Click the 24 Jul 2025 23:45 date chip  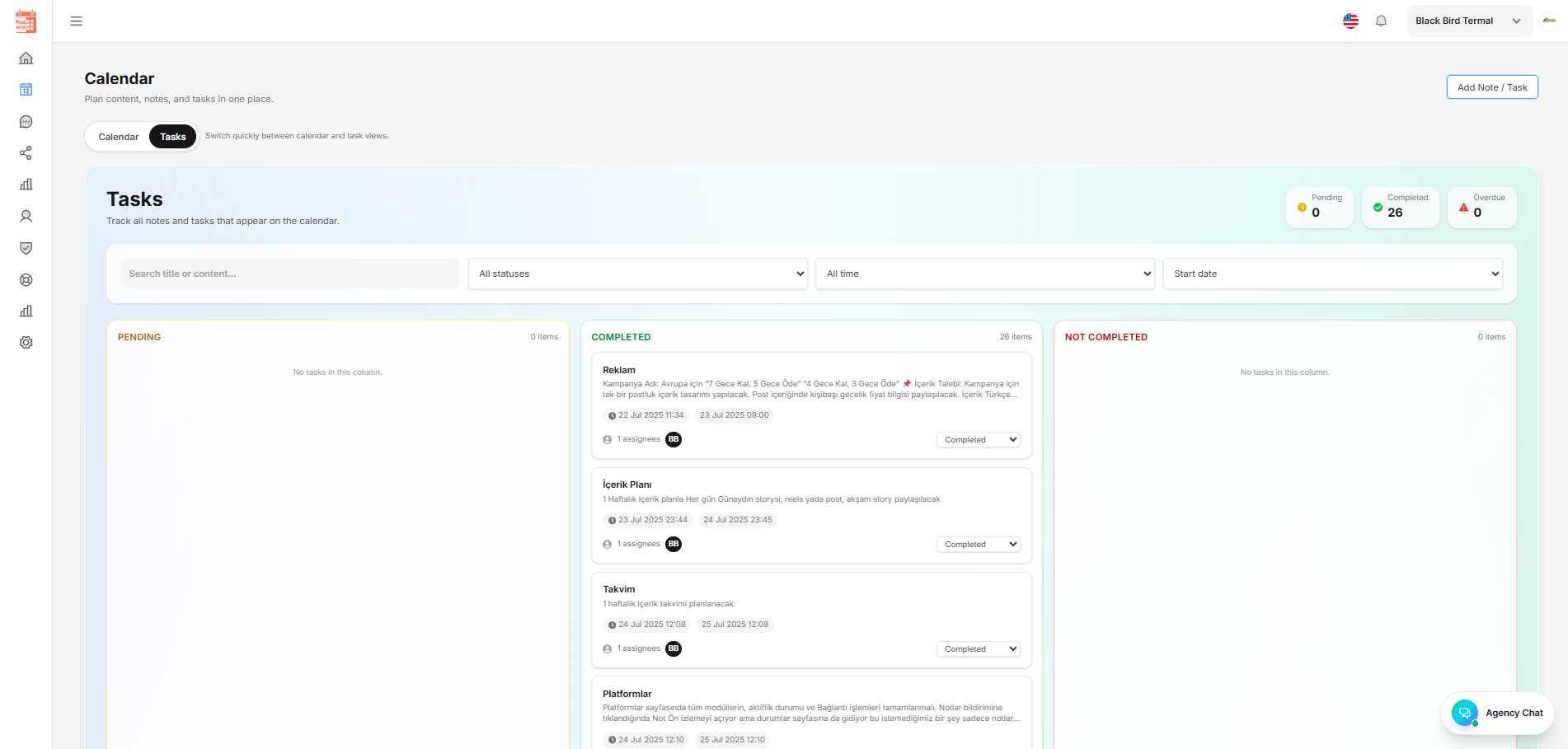point(738,520)
